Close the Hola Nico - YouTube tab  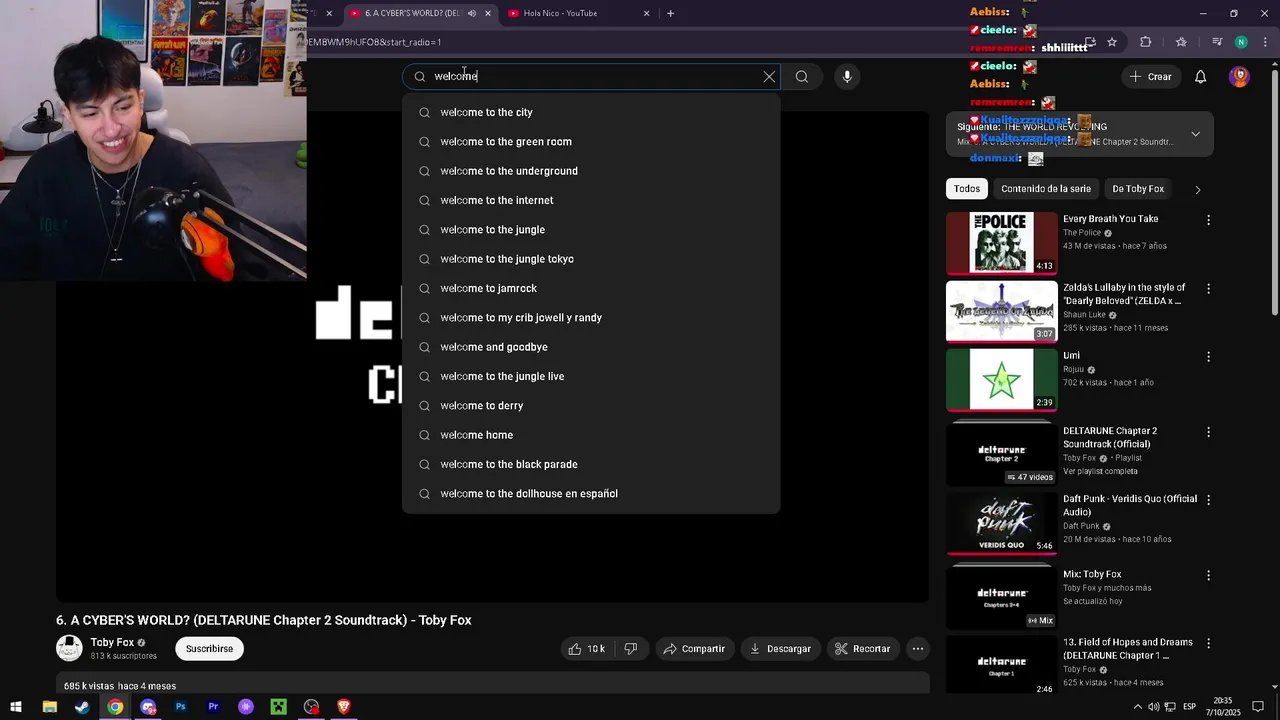(x=646, y=13)
